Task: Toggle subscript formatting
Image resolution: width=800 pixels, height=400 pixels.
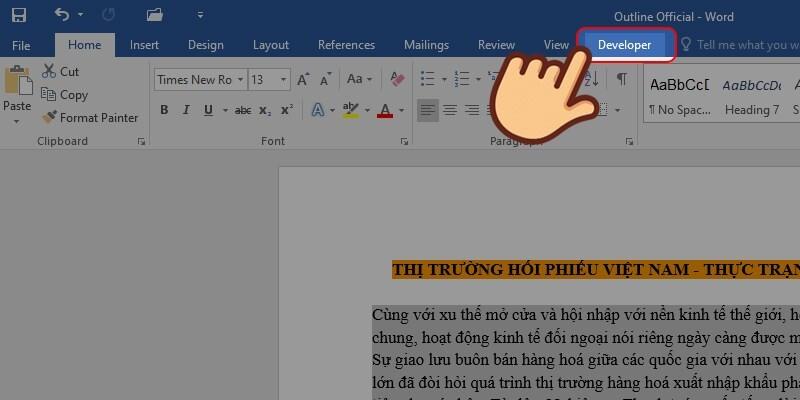Action: pos(265,110)
